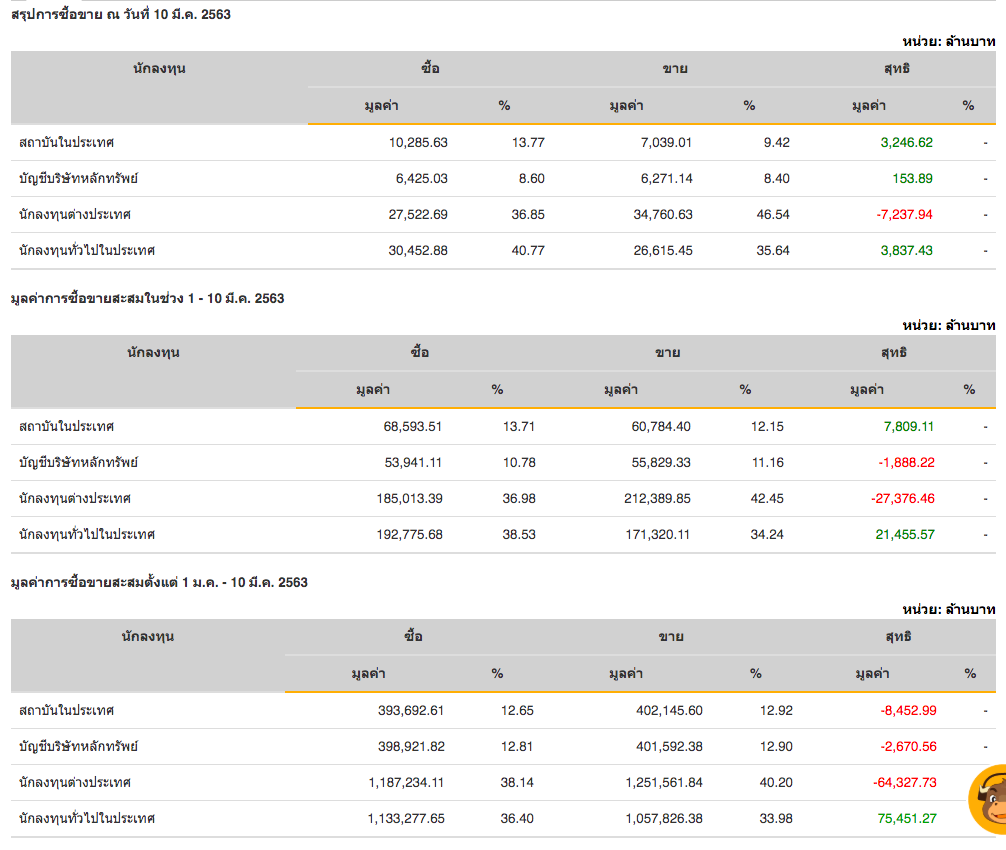1006x850 pixels.
Task: Select the net value 7,809.11
Action: (x=908, y=426)
